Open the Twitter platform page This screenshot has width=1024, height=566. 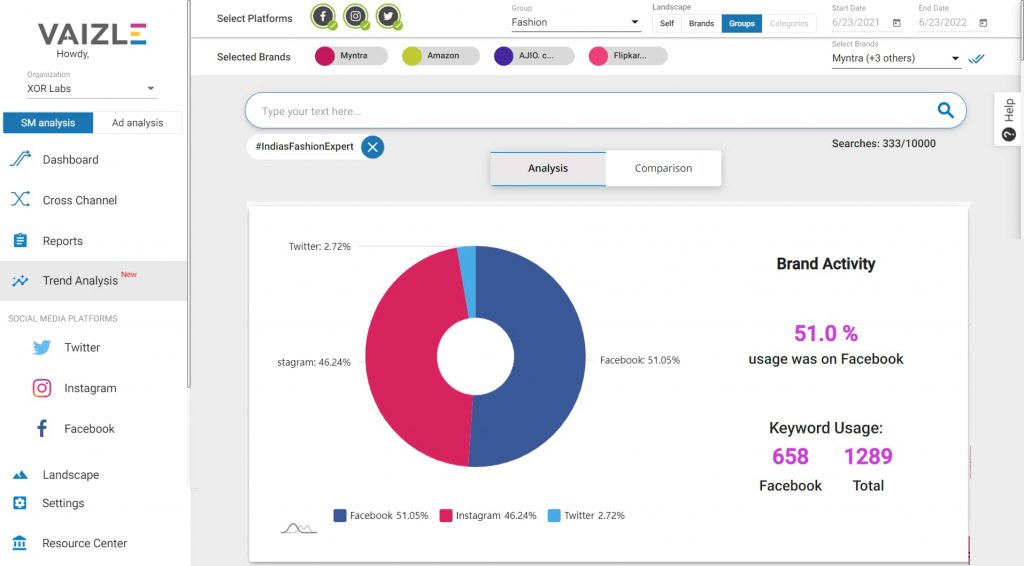pos(82,348)
